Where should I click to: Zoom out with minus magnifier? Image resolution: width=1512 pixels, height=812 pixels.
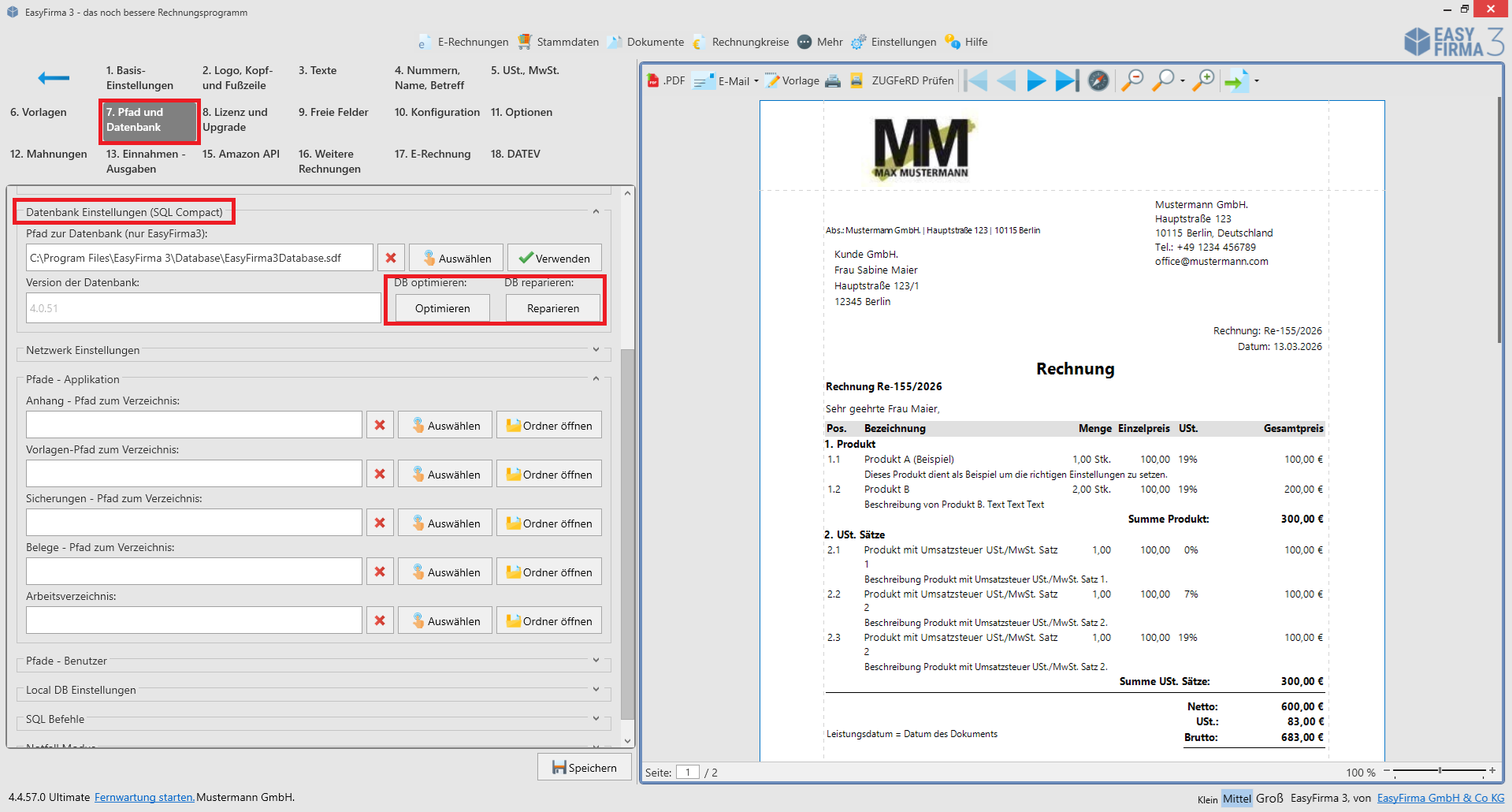coord(1132,80)
